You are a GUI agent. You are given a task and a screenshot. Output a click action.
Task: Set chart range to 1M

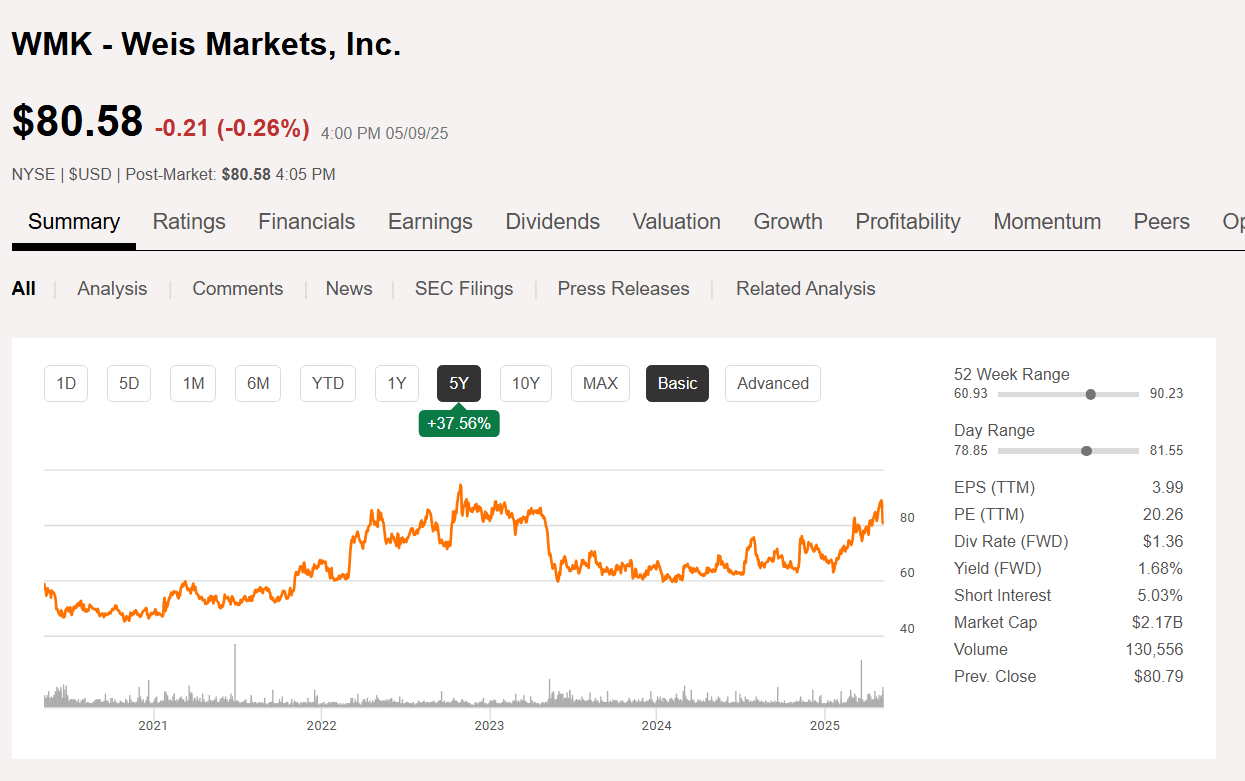point(193,383)
